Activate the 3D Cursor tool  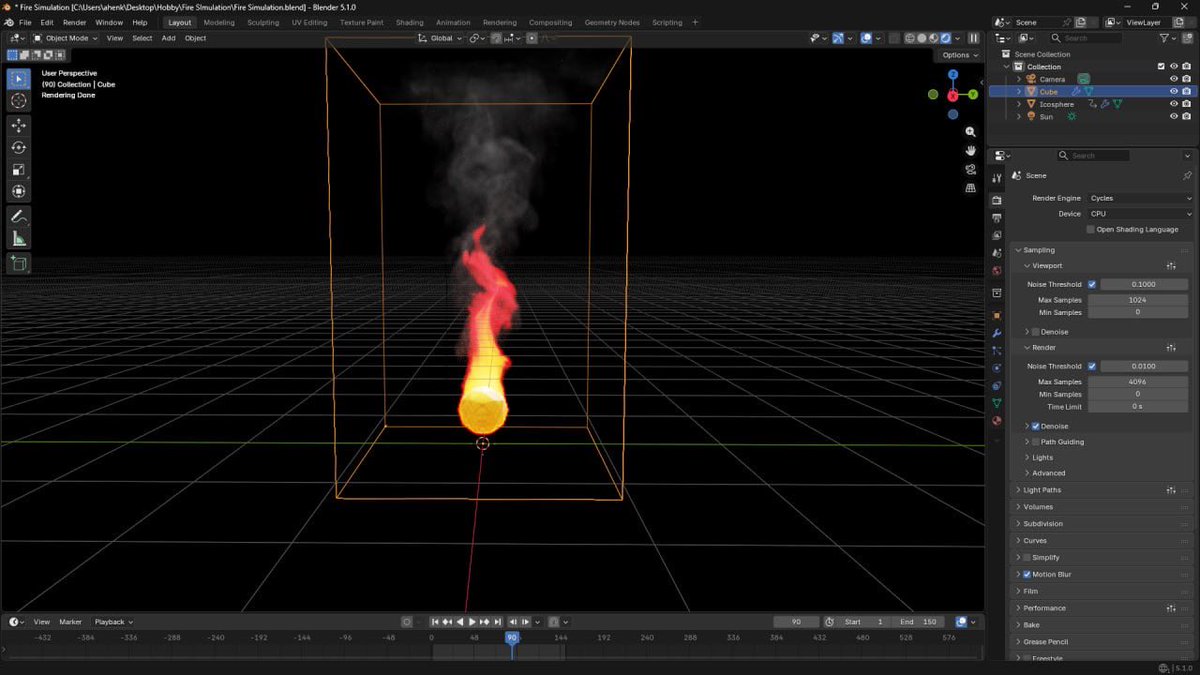(x=19, y=101)
